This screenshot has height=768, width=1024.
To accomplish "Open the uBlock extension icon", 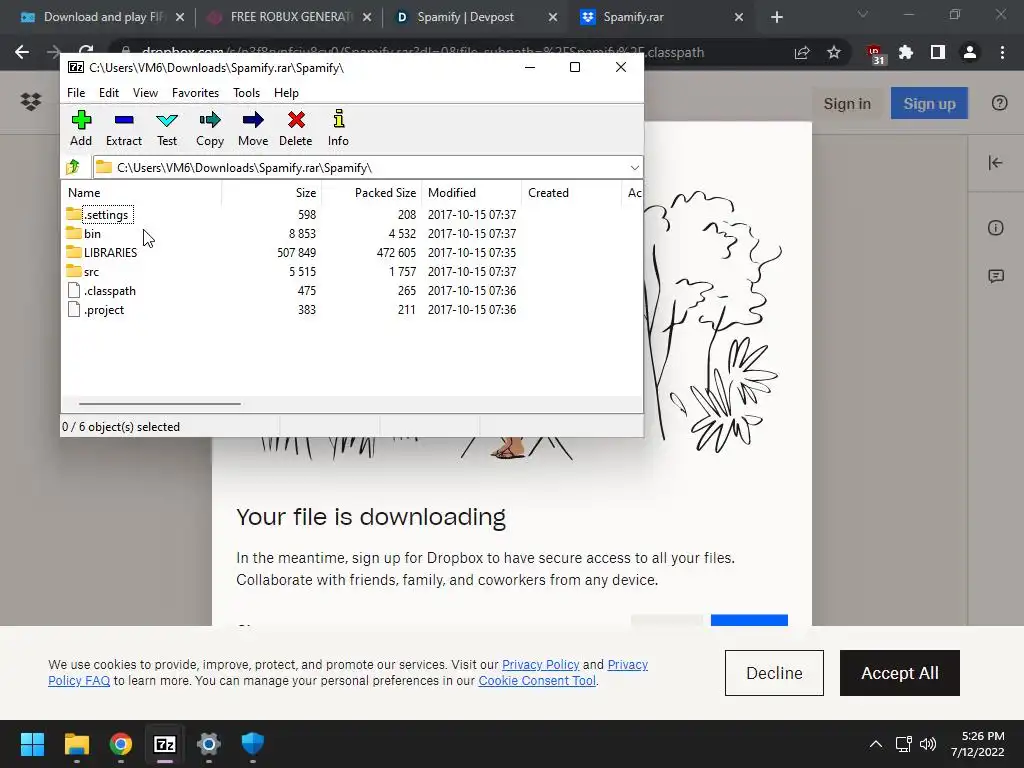I will (874, 54).
